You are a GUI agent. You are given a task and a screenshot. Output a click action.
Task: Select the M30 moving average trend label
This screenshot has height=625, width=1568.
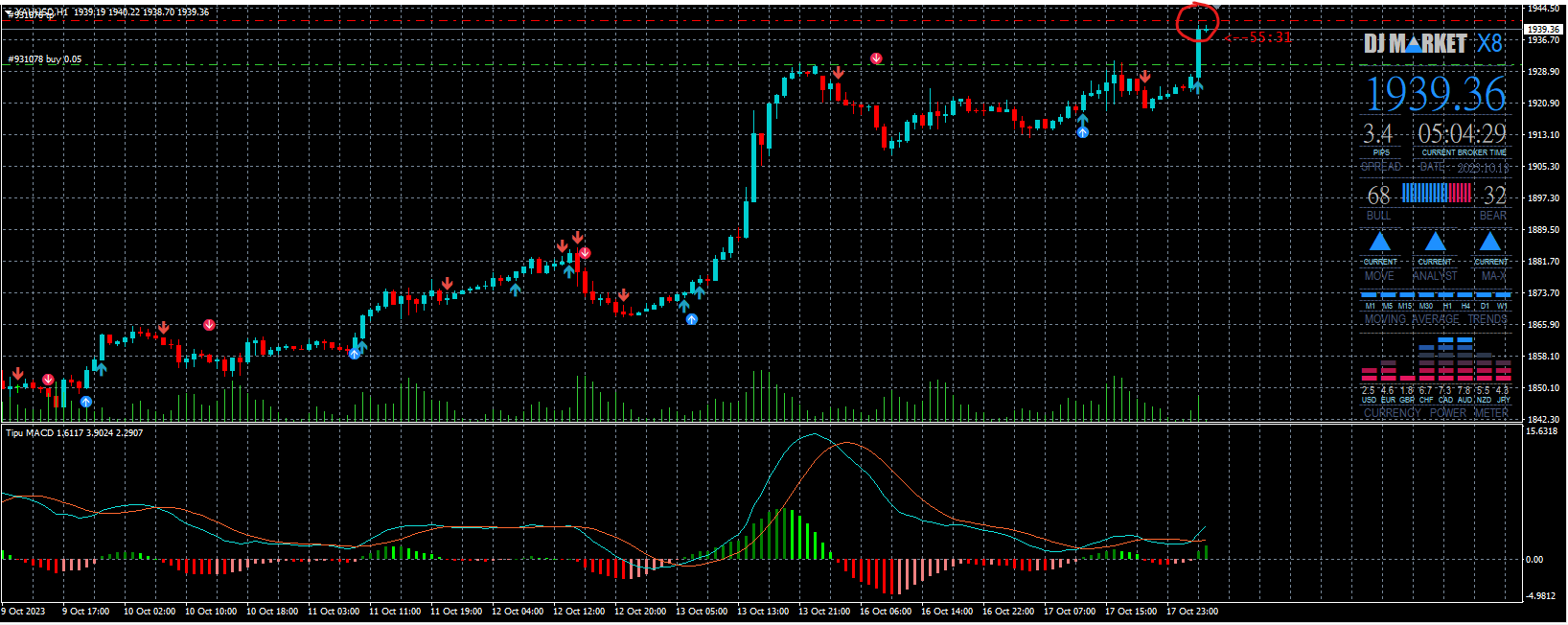coord(1426,306)
